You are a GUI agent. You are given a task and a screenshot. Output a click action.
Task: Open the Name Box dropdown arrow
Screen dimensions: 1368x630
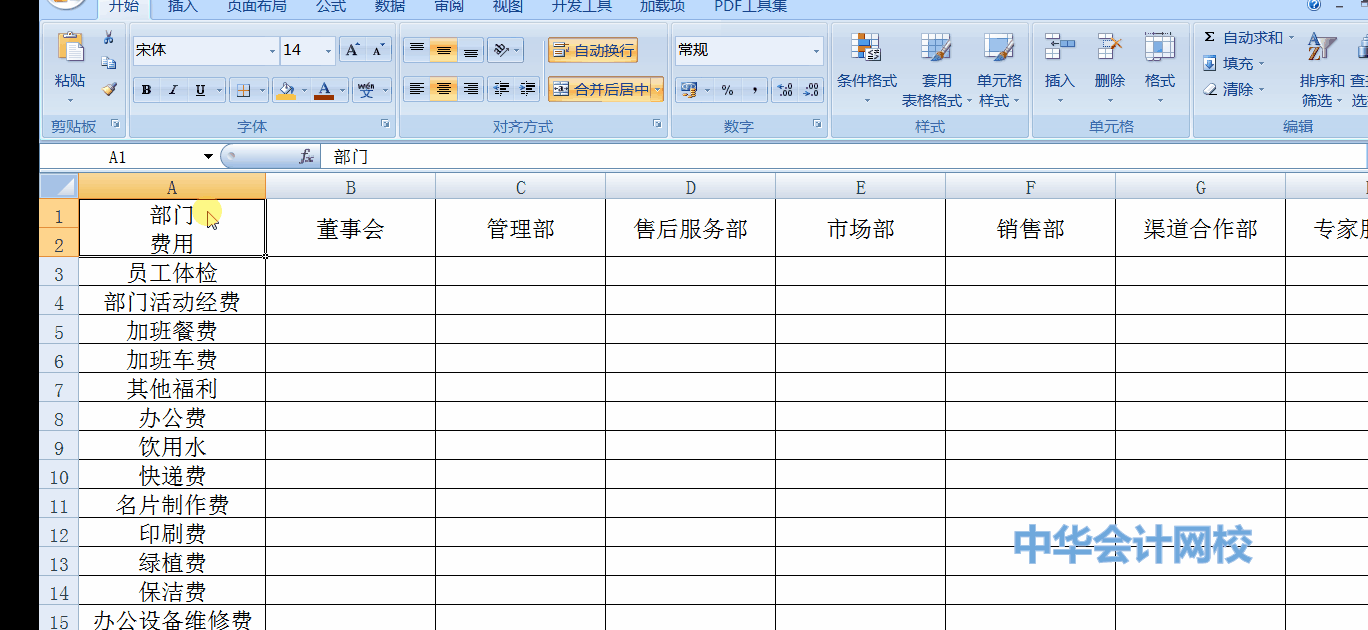coord(208,157)
